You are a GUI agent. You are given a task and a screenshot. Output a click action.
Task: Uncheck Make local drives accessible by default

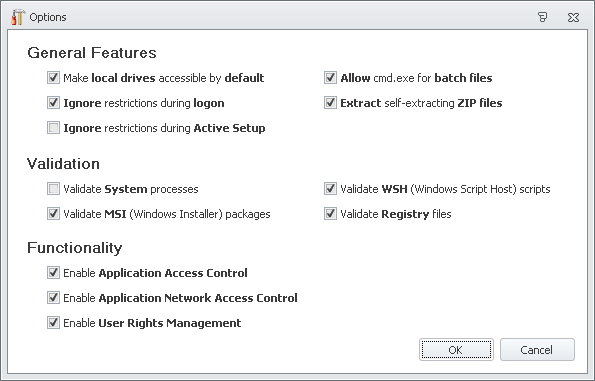coord(54,77)
